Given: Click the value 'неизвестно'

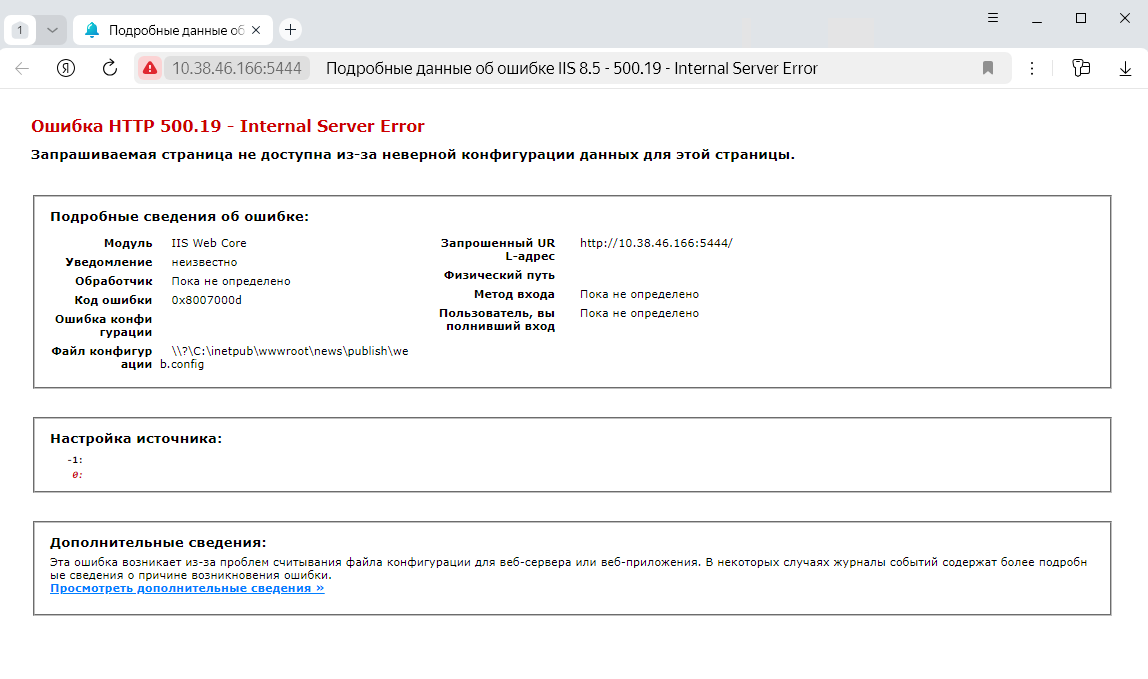Looking at the screenshot, I should coord(204,262).
